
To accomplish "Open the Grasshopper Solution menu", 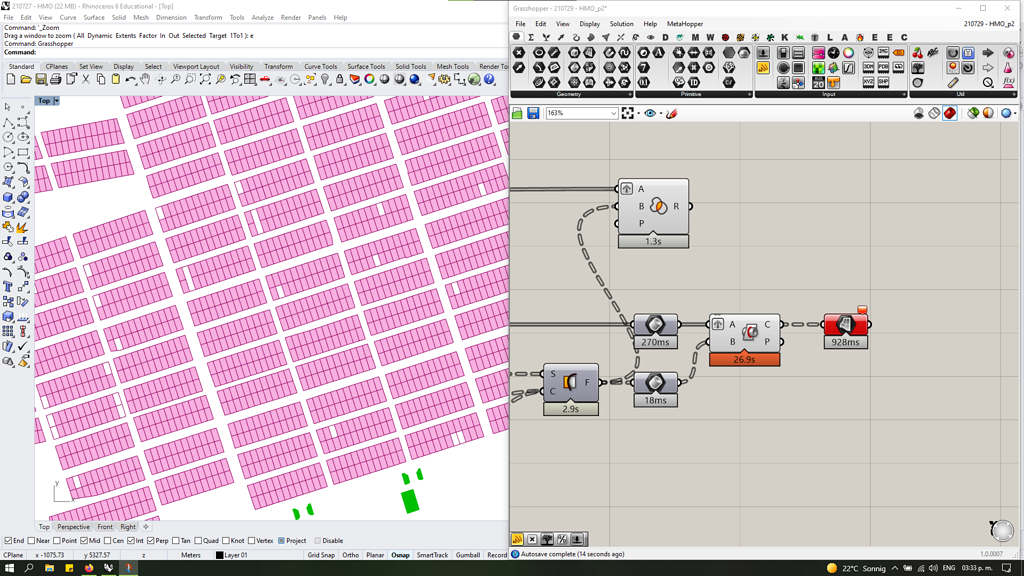I will 621,24.
